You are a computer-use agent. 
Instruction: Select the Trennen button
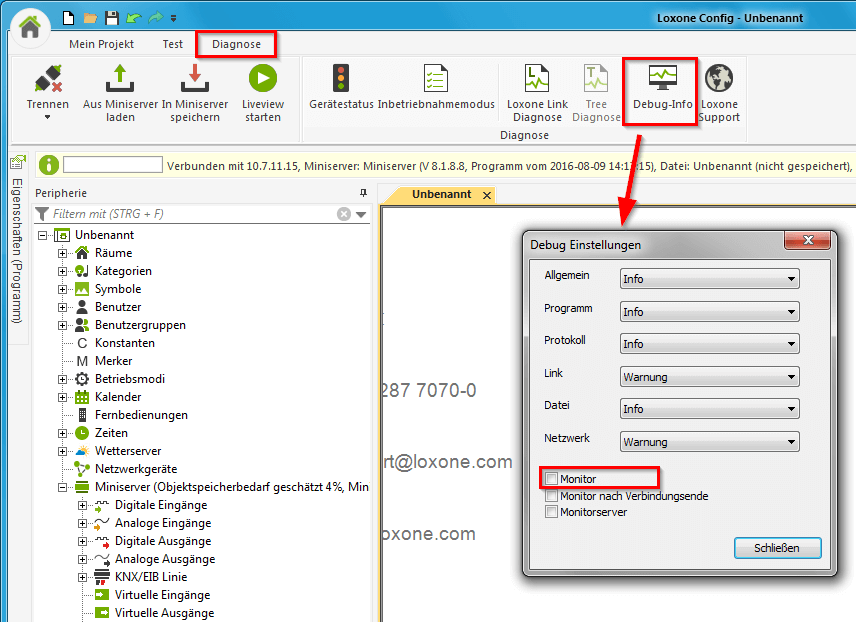(x=47, y=90)
